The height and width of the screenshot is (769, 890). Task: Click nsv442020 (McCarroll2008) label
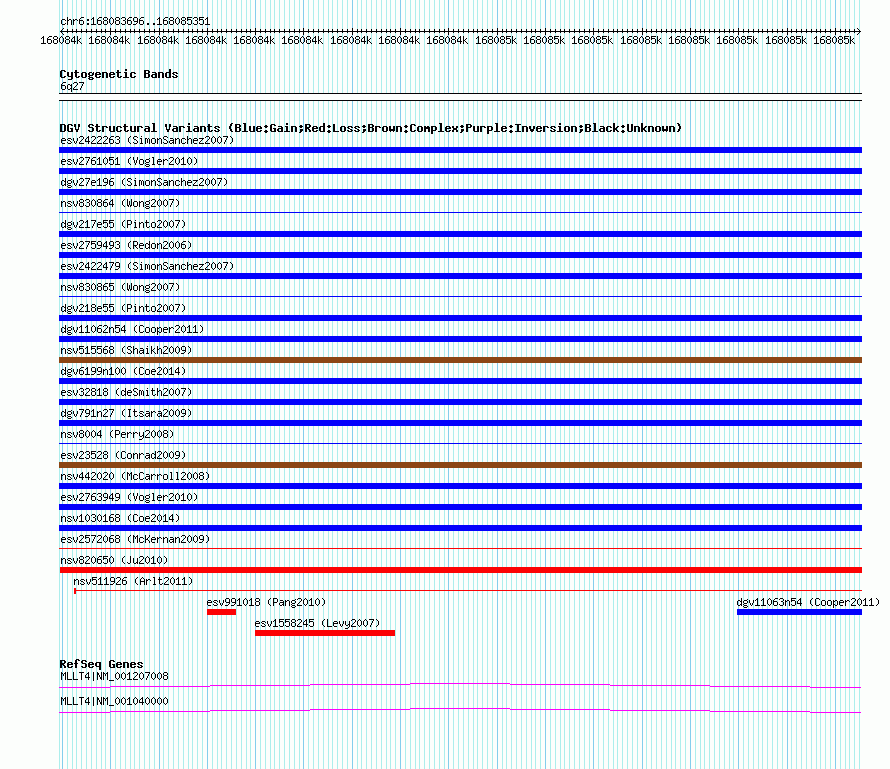pos(135,476)
